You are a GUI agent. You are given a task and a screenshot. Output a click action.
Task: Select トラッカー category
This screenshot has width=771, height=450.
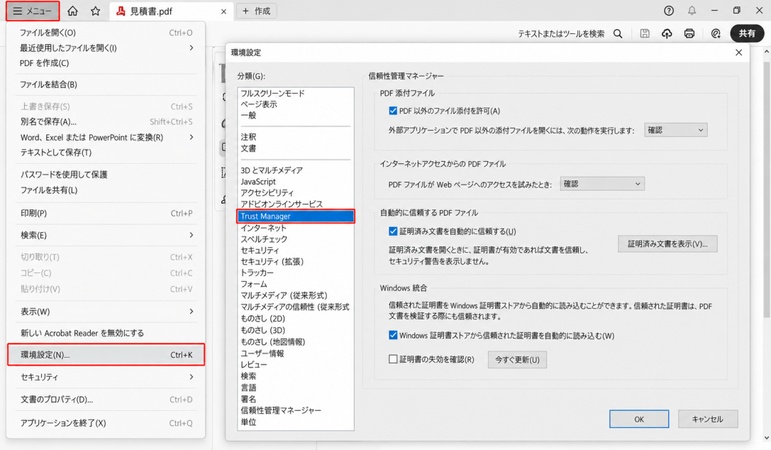257,272
